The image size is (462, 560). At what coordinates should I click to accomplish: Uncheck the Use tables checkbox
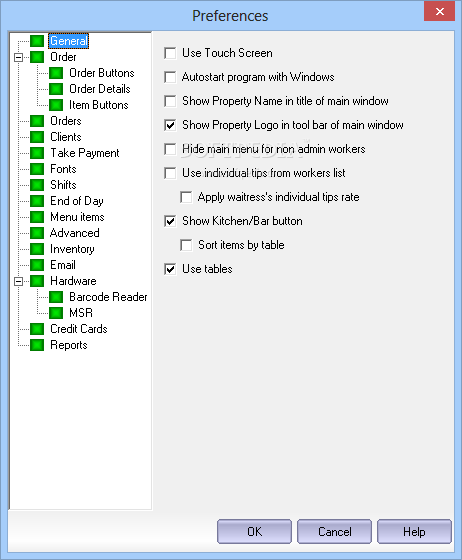click(x=170, y=269)
